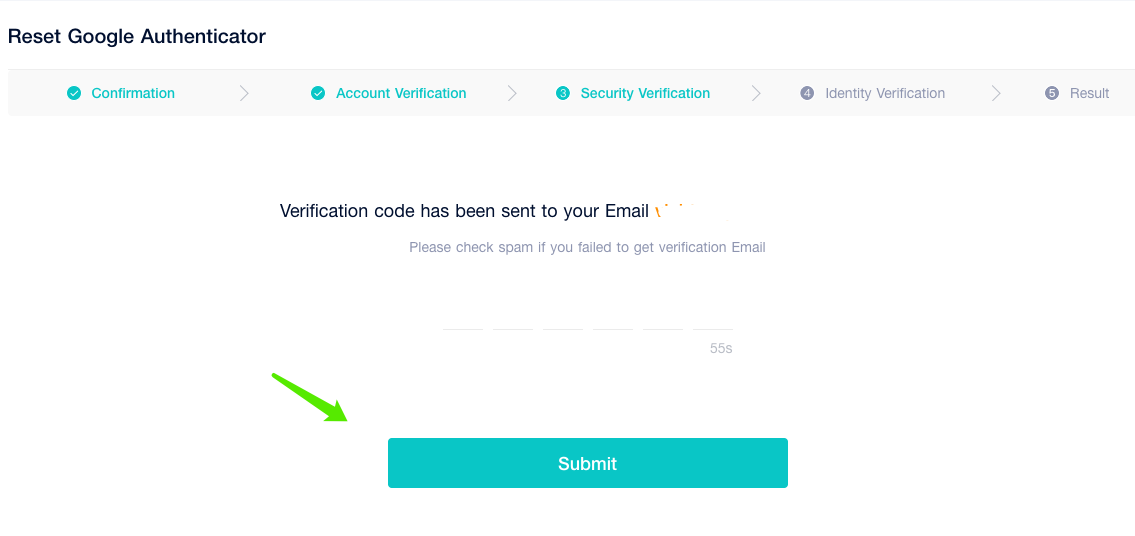This screenshot has width=1135, height=536.
Task: Click the step 3 number icon
Action: pyautogui.click(x=563, y=93)
